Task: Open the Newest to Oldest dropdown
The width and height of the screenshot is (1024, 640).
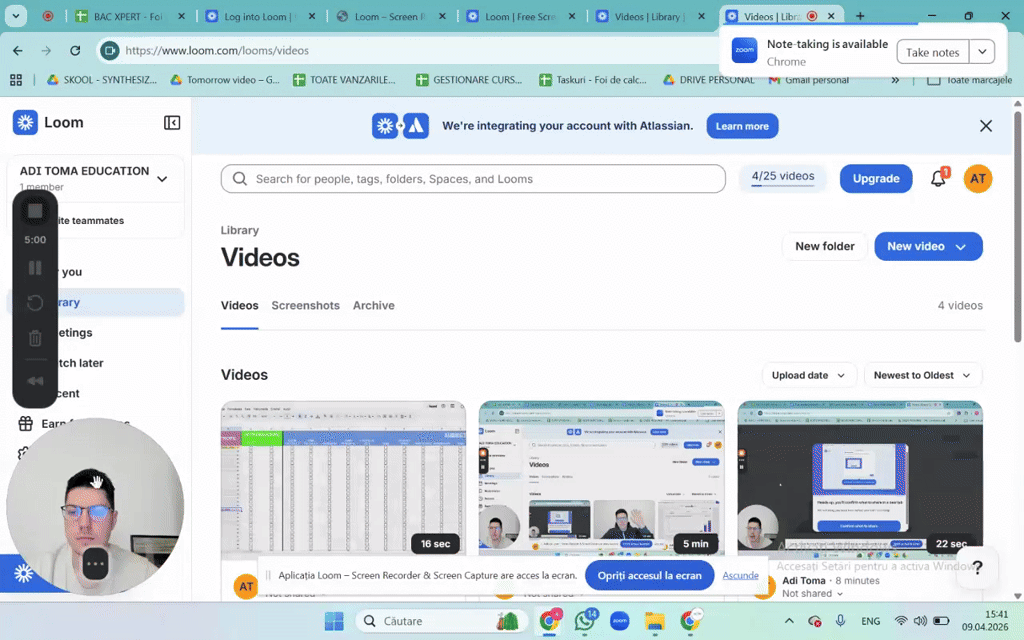Action: point(922,375)
